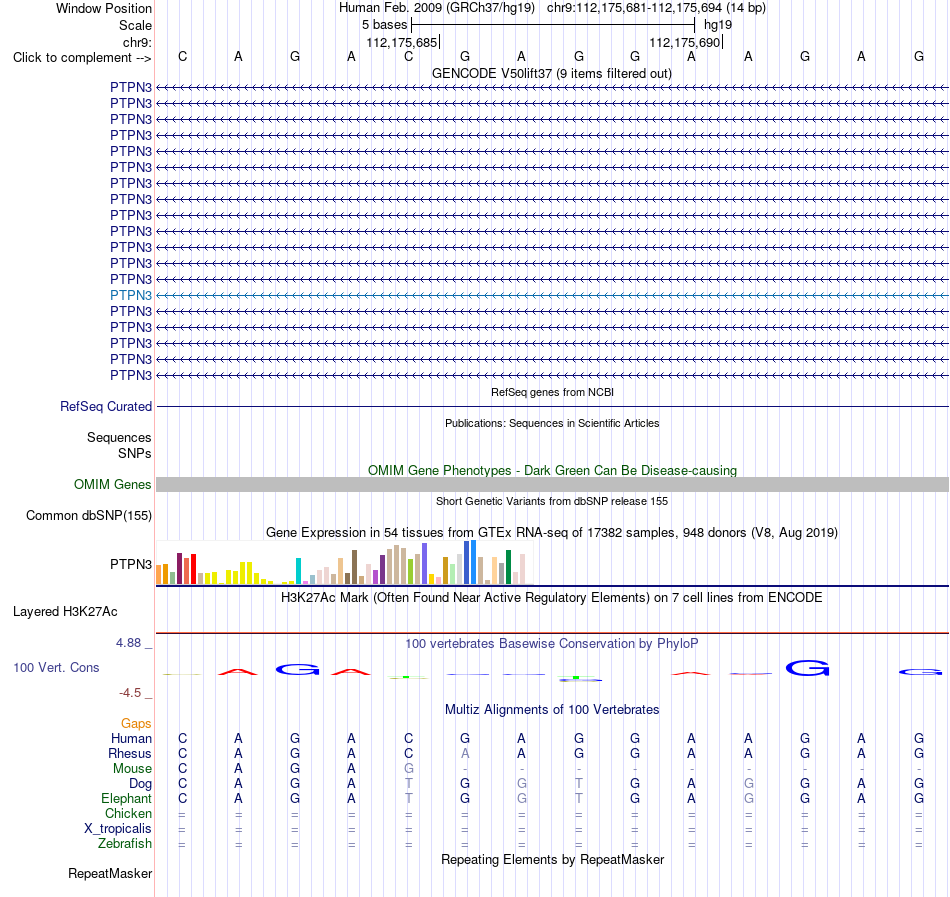Click the 'Rhesus' alignment row label
The image size is (950, 897).
(x=130, y=753)
